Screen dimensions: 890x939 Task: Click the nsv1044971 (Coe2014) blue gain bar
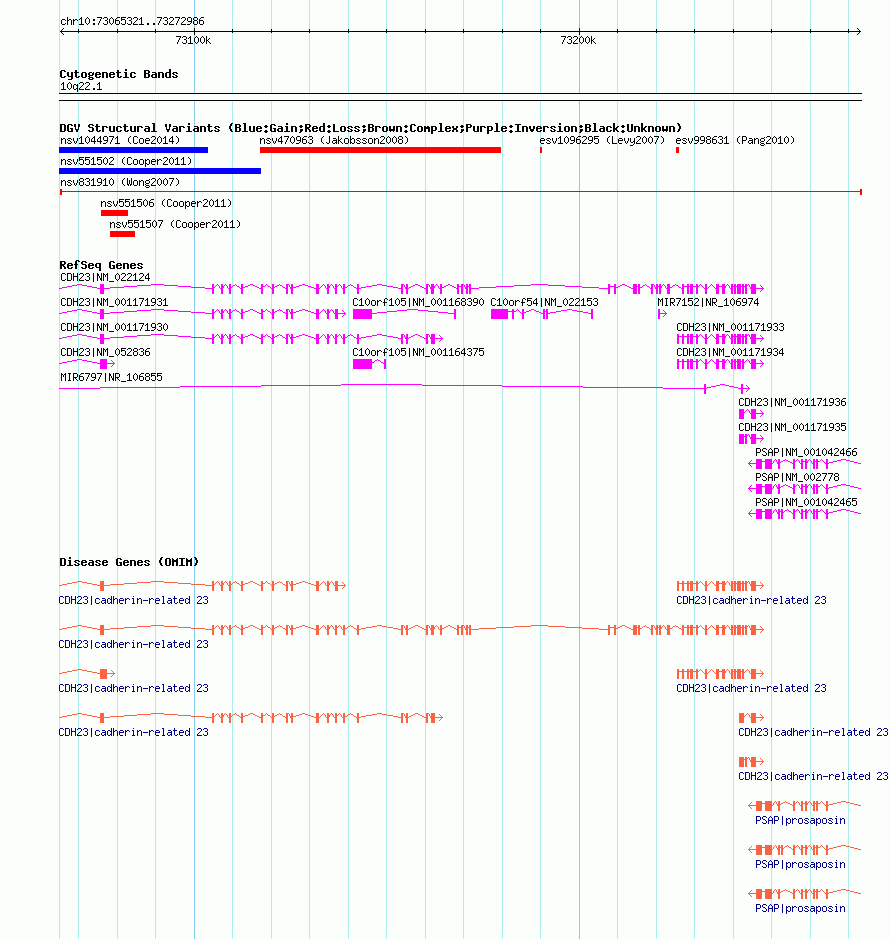(134, 150)
